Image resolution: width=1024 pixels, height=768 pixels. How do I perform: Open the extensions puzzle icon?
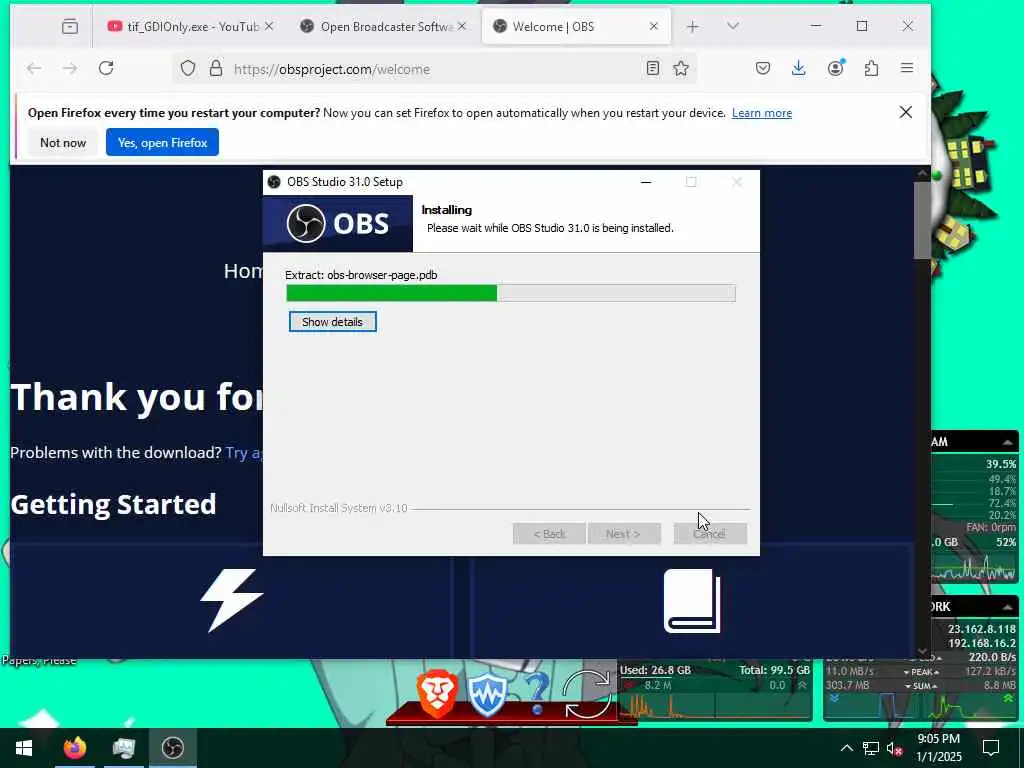(x=871, y=68)
